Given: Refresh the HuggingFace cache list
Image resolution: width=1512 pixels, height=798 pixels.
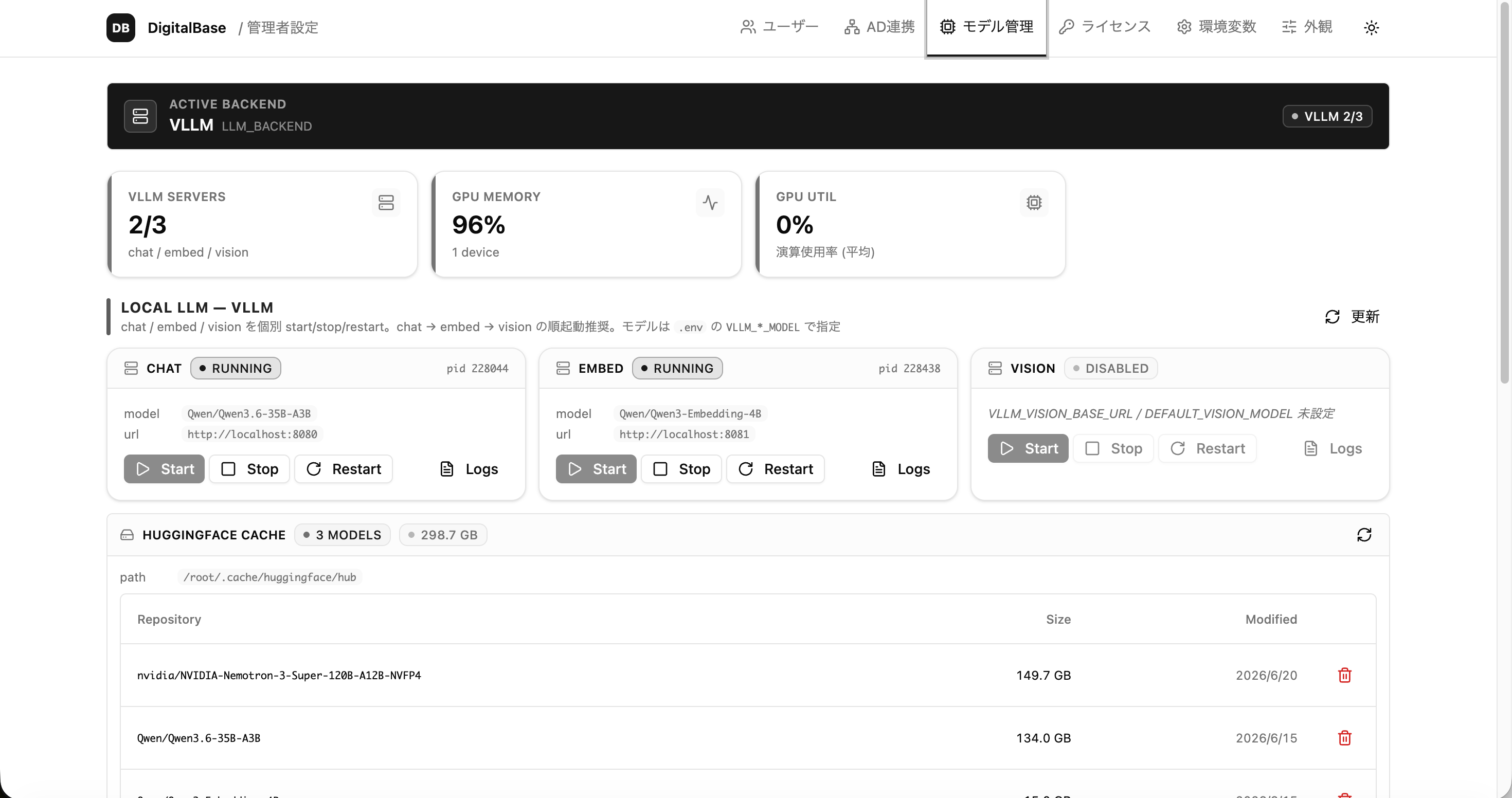Looking at the screenshot, I should tap(1364, 535).
